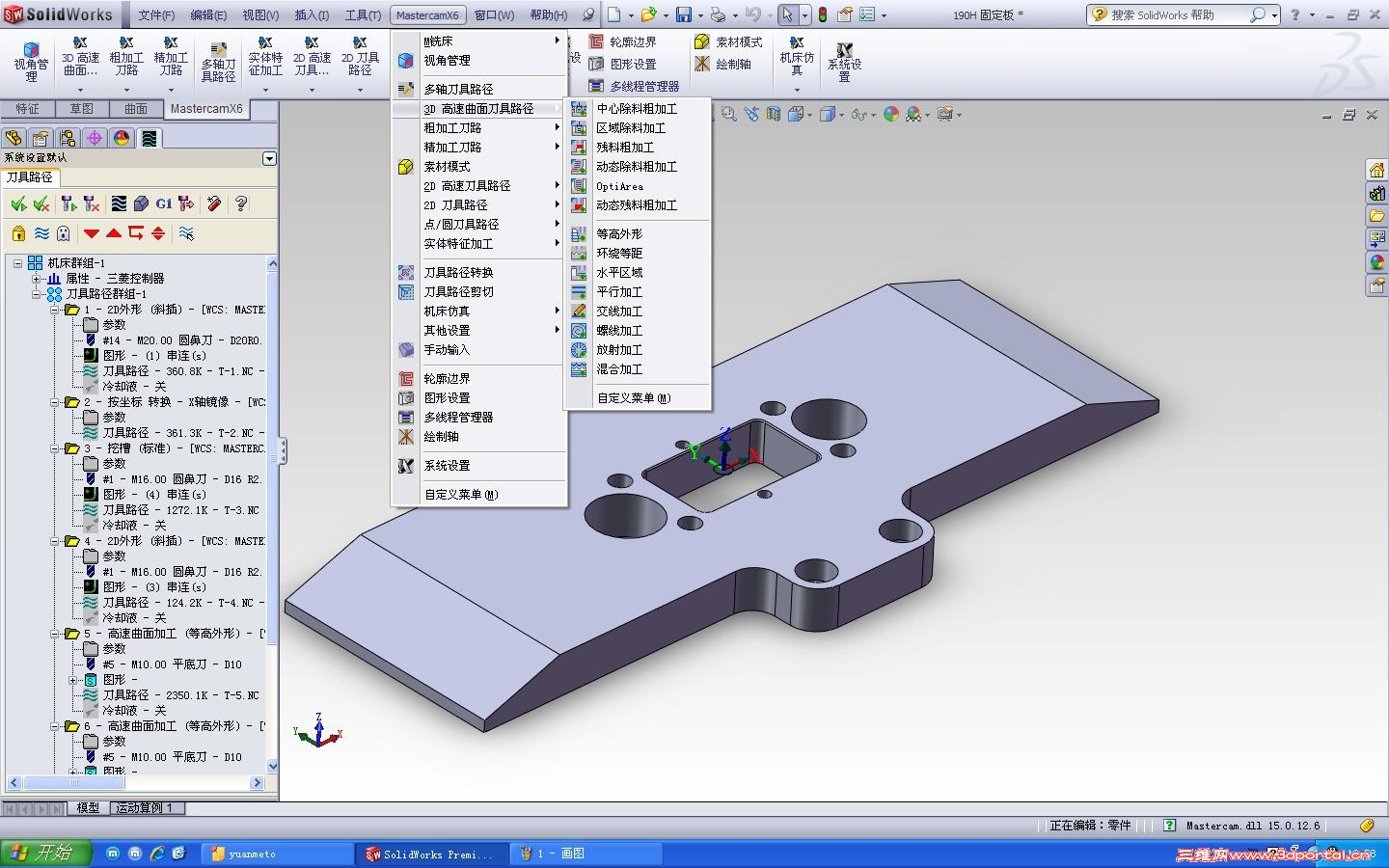This screenshot has height=868, width=1389.
Task: Click the toolpath manager help question icon
Action: pos(241,203)
